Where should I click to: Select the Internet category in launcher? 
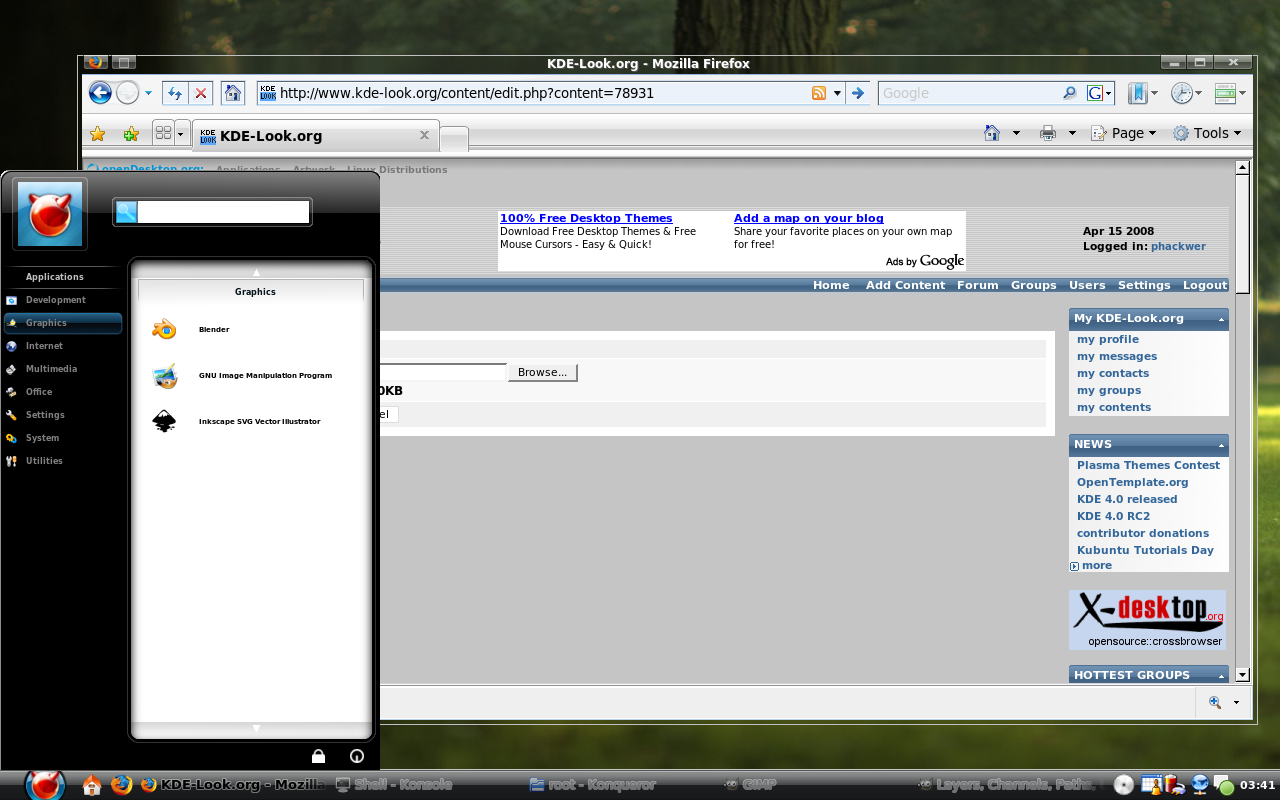coord(62,346)
